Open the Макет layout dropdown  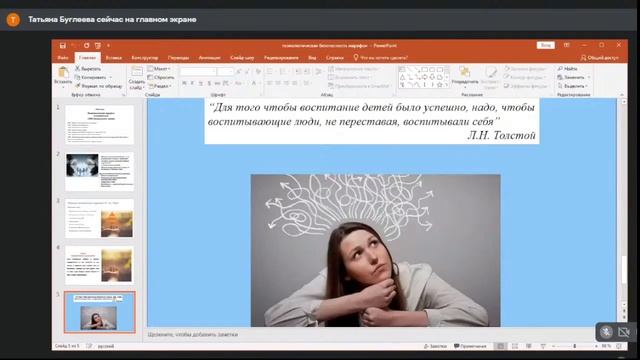159,69
